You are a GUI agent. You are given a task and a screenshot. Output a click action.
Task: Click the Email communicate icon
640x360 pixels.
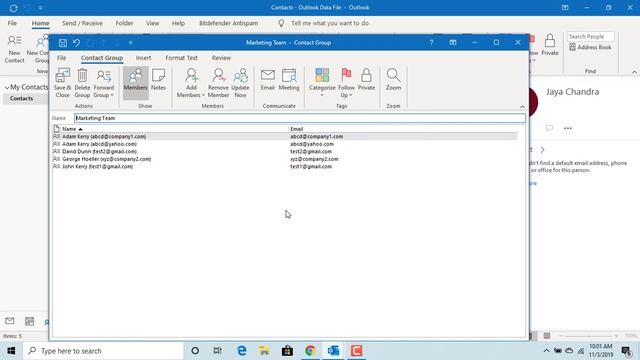pos(268,80)
